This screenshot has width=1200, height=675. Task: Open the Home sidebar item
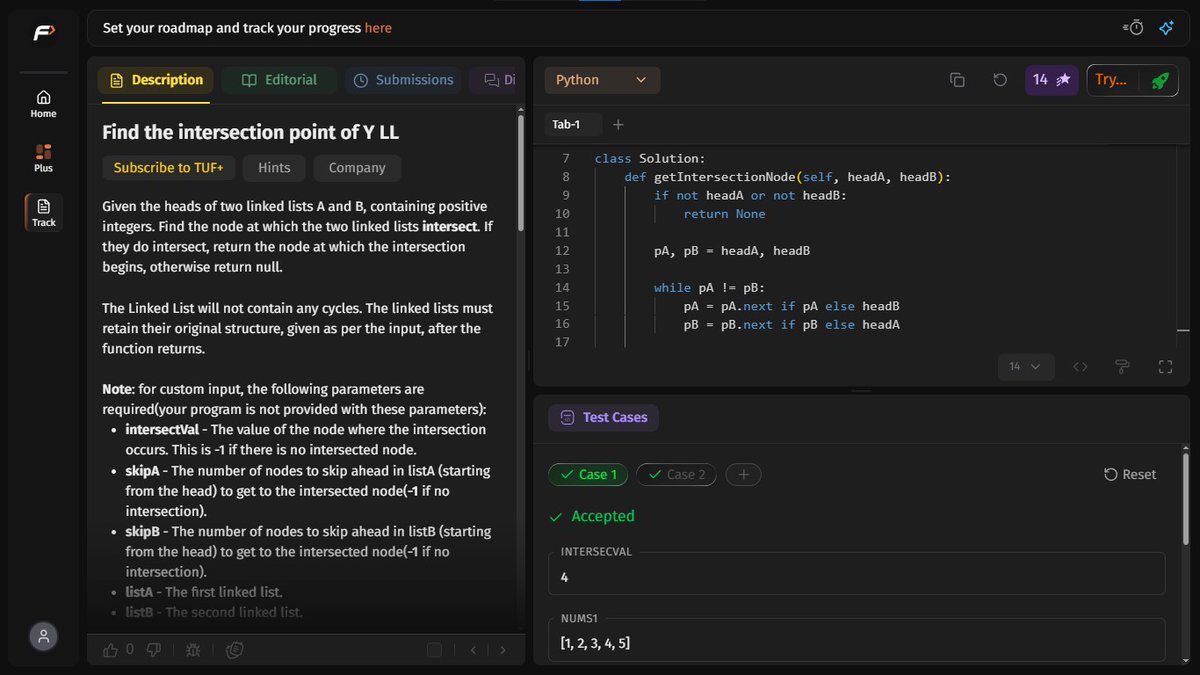43,104
